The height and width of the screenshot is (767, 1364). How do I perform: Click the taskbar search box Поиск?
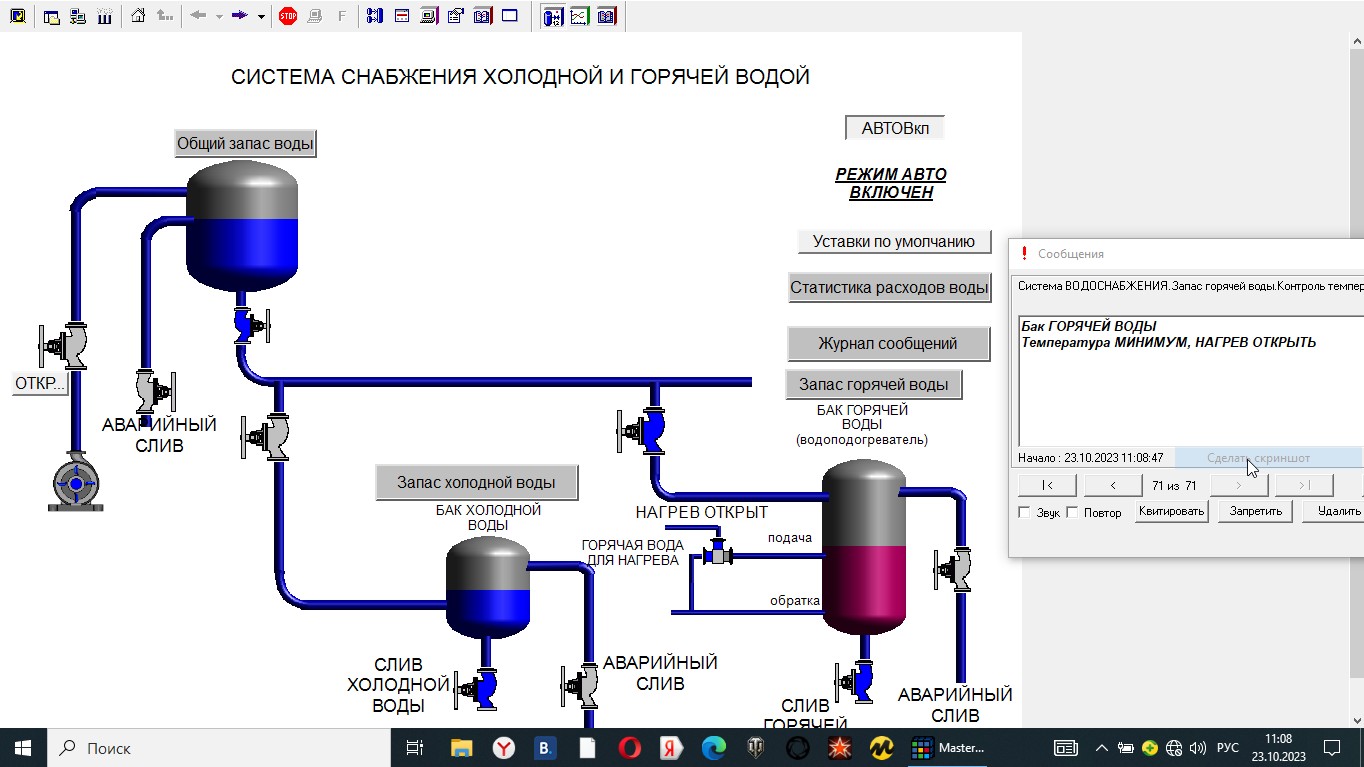[218, 747]
